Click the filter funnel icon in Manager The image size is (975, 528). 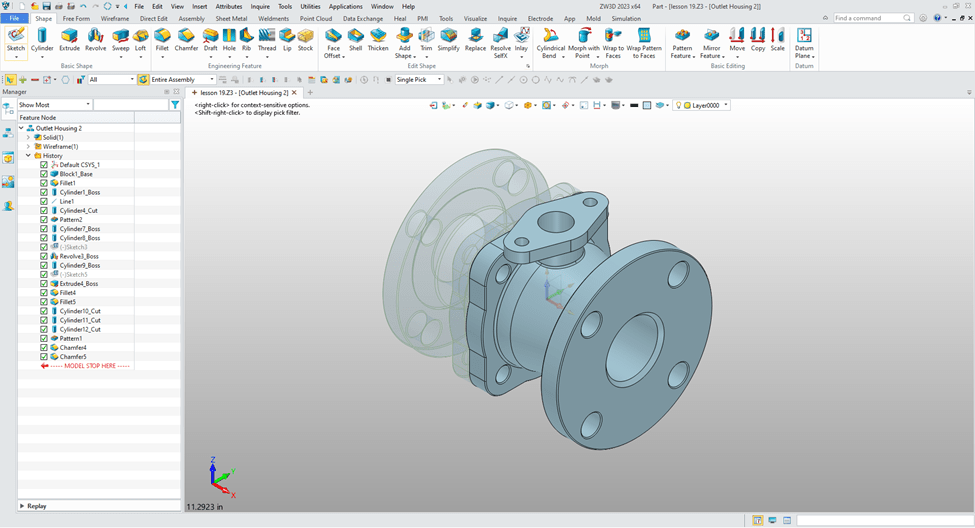pyautogui.click(x=175, y=105)
